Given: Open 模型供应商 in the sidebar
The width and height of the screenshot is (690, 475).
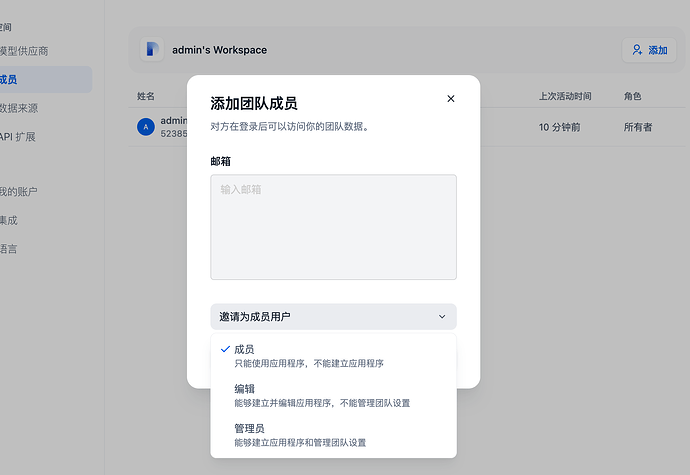Looking at the screenshot, I should coord(24,51).
